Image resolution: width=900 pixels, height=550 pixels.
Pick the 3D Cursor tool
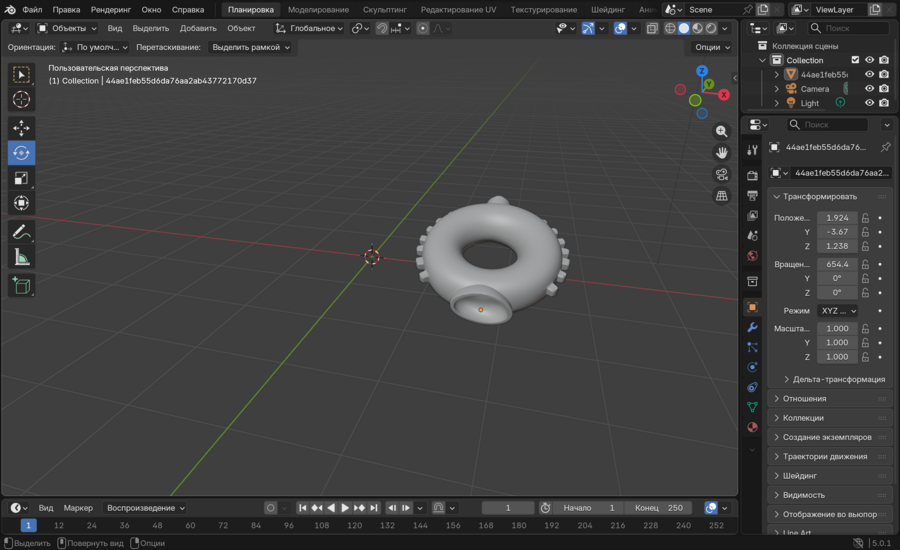(21, 99)
